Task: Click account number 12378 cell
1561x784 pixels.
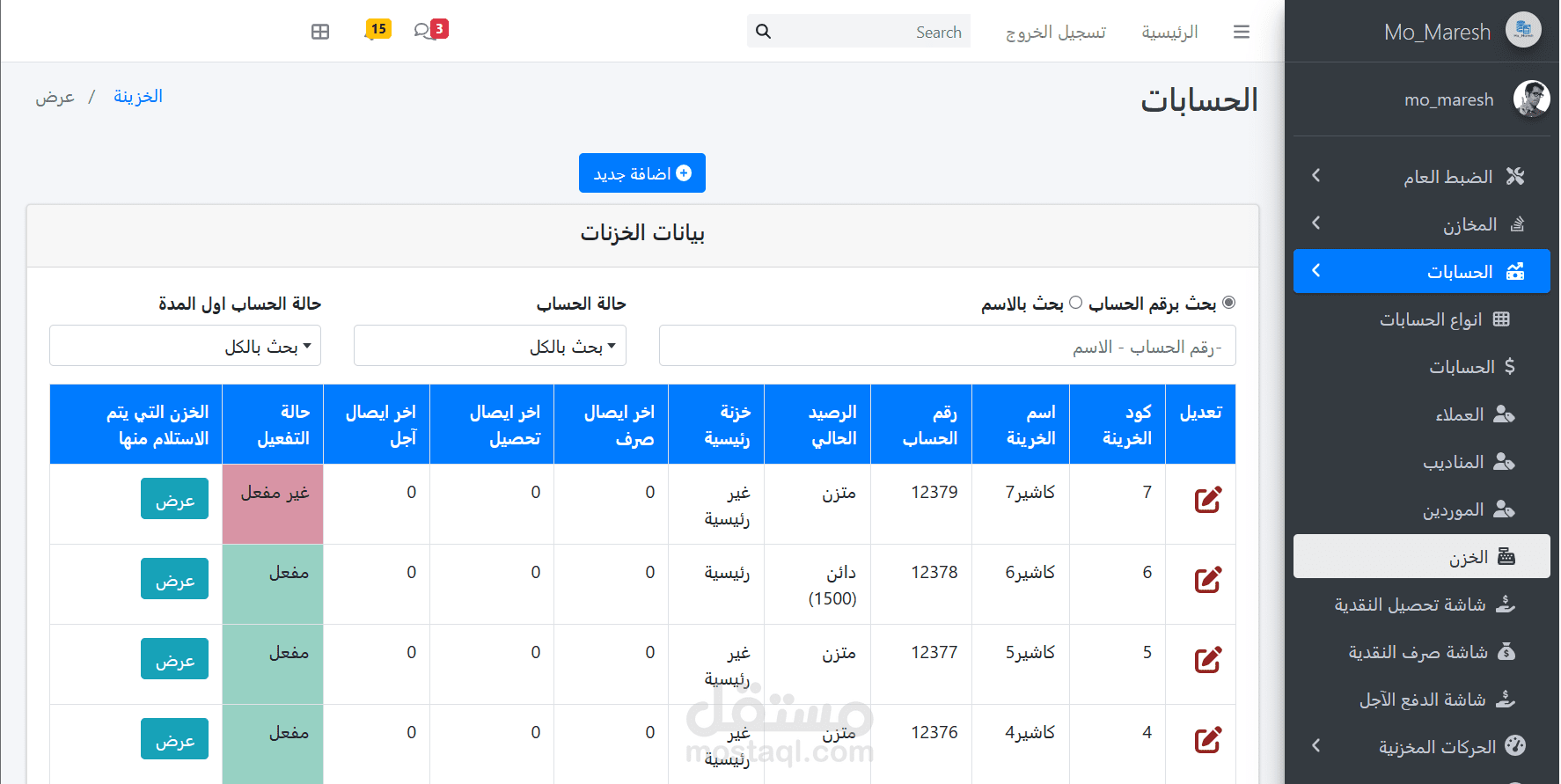Action: 921,584
